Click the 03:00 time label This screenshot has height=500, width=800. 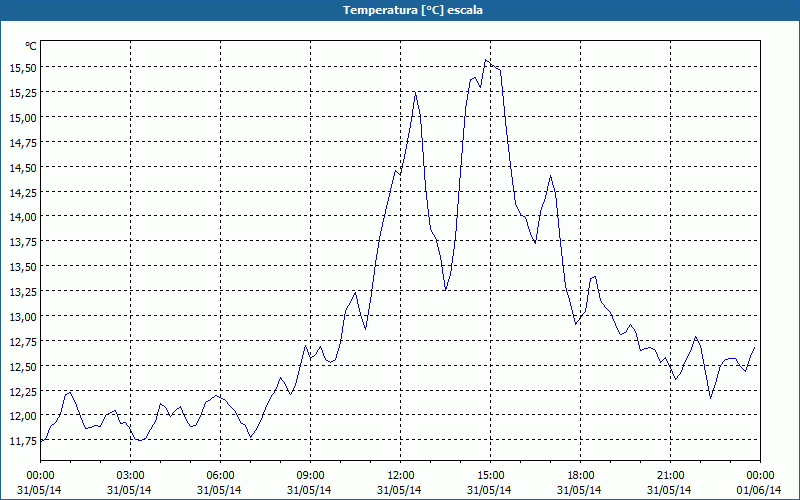pyautogui.click(x=131, y=476)
